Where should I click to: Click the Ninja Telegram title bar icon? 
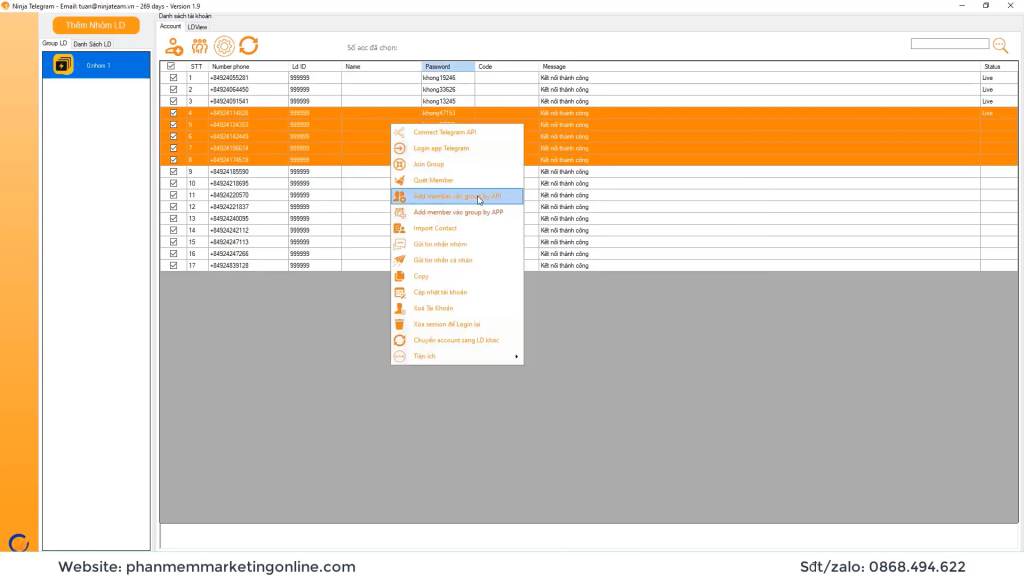pyautogui.click(x=5, y=6)
